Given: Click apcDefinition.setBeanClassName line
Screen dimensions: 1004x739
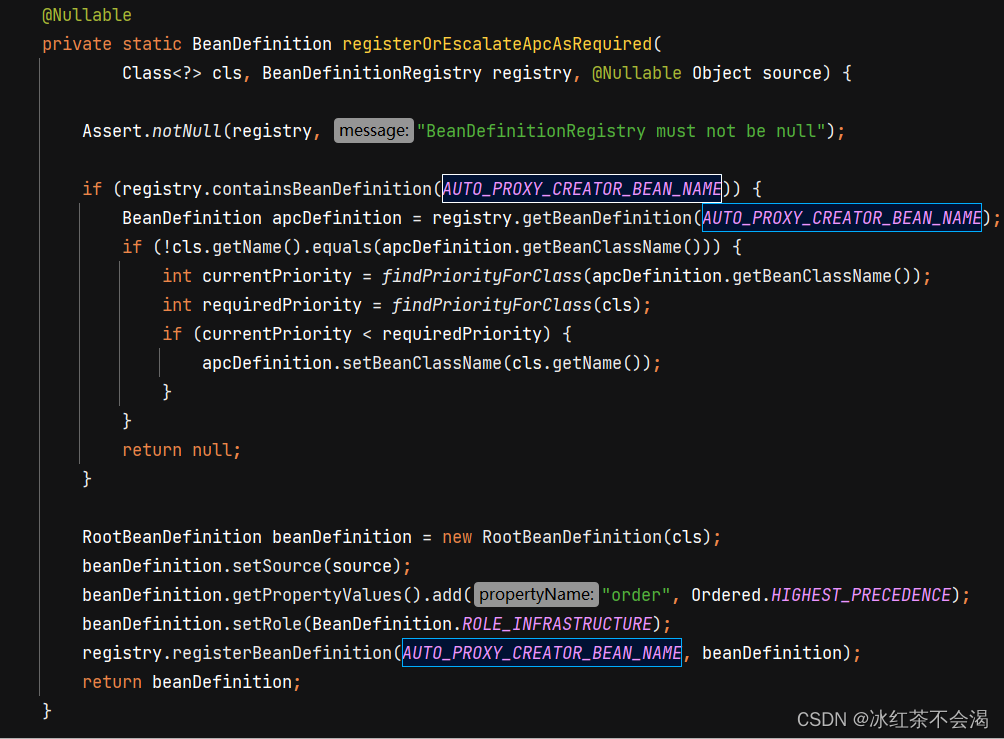Looking at the screenshot, I should tap(431, 363).
